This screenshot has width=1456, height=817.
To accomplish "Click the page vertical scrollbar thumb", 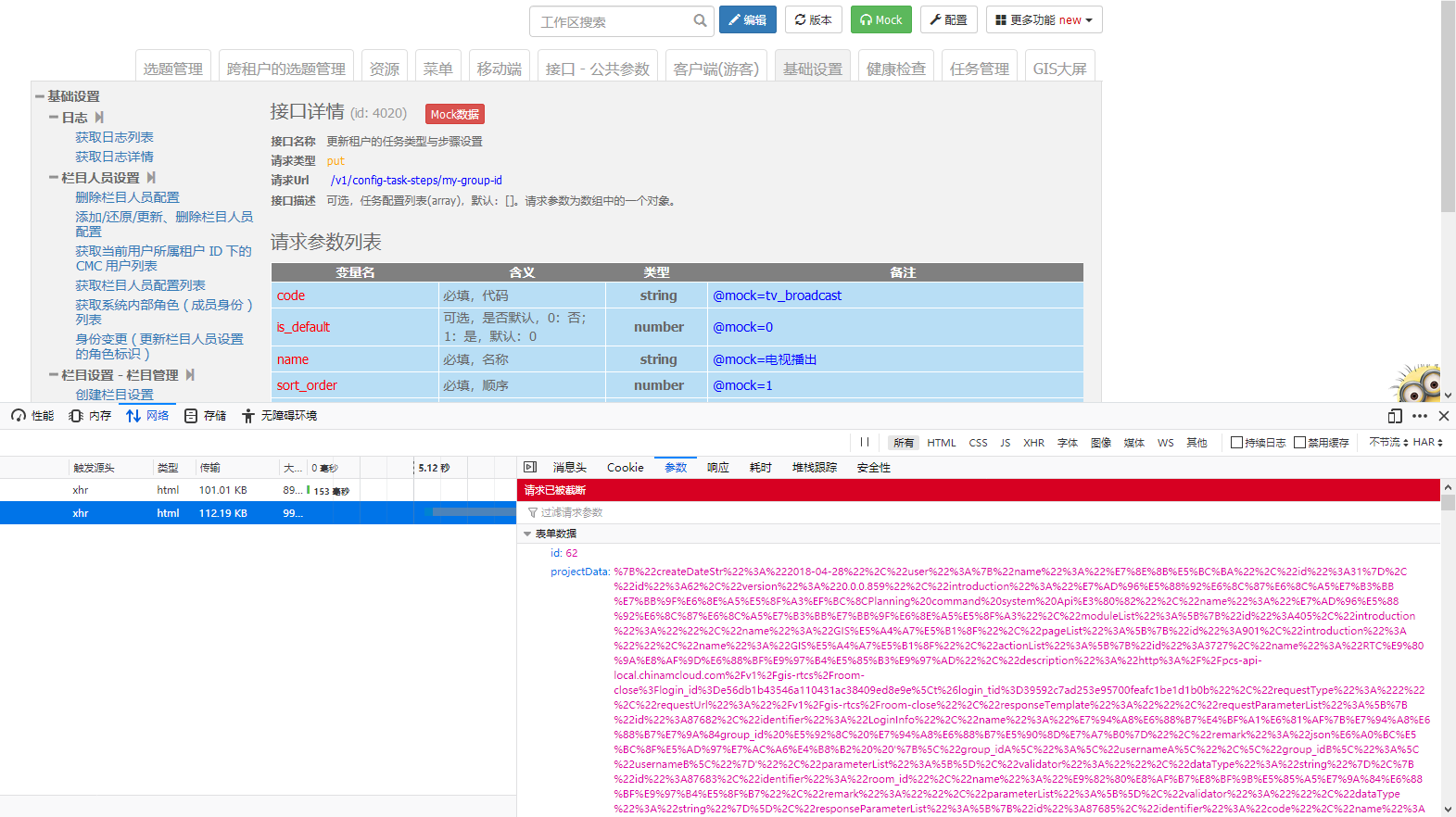I will pos(1449,107).
